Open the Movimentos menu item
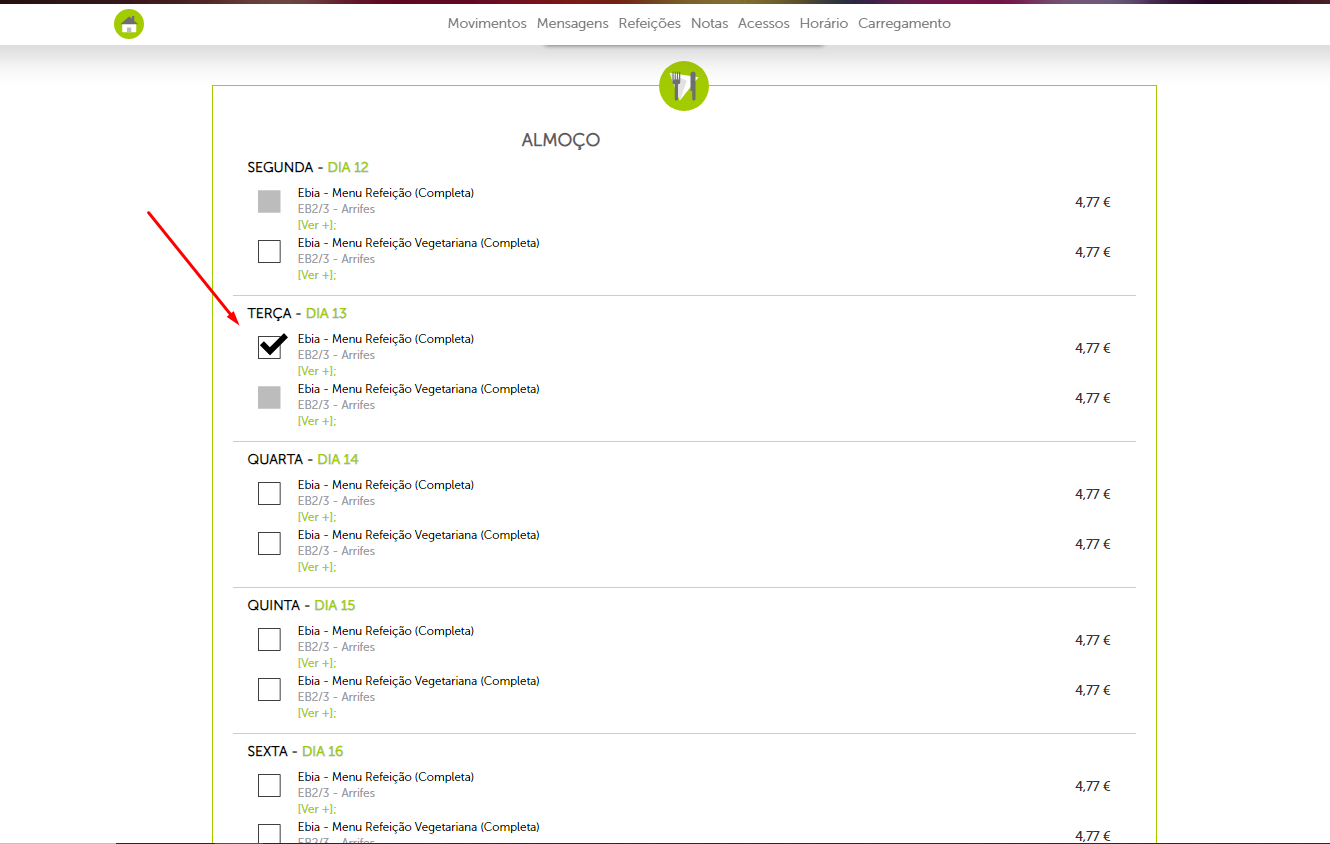Screen dimensions: 1330x844 pyautogui.click(x=487, y=23)
